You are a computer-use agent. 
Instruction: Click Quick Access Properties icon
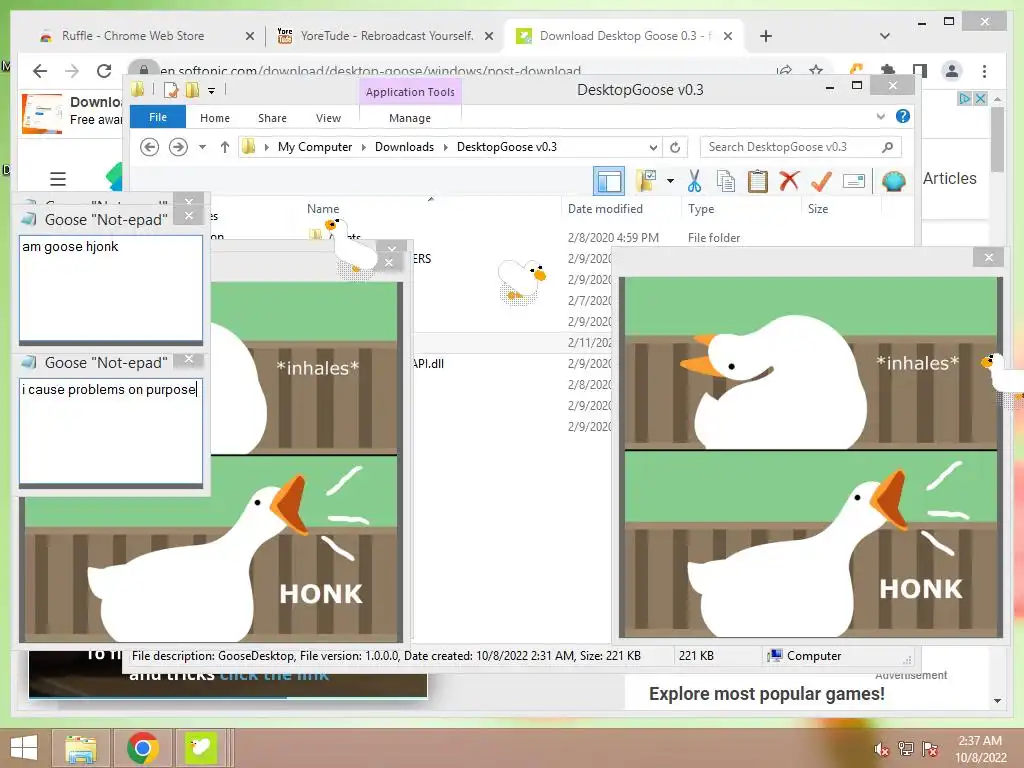[171, 90]
